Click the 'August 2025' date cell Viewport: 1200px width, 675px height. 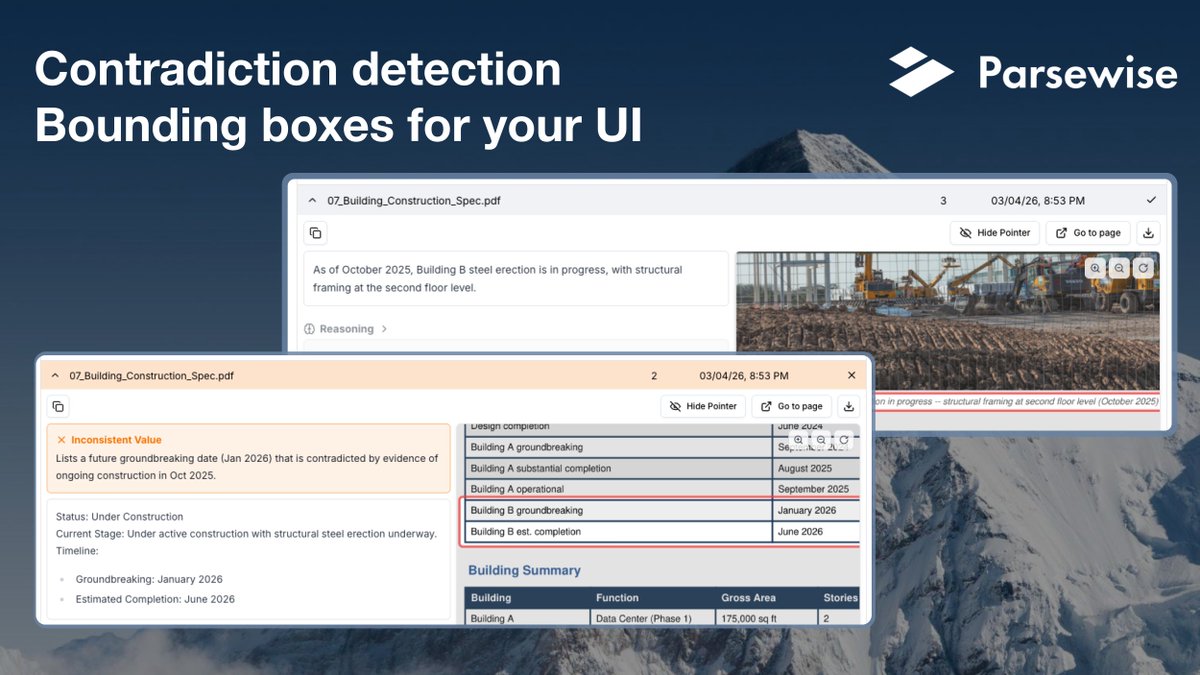pyautogui.click(x=816, y=468)
